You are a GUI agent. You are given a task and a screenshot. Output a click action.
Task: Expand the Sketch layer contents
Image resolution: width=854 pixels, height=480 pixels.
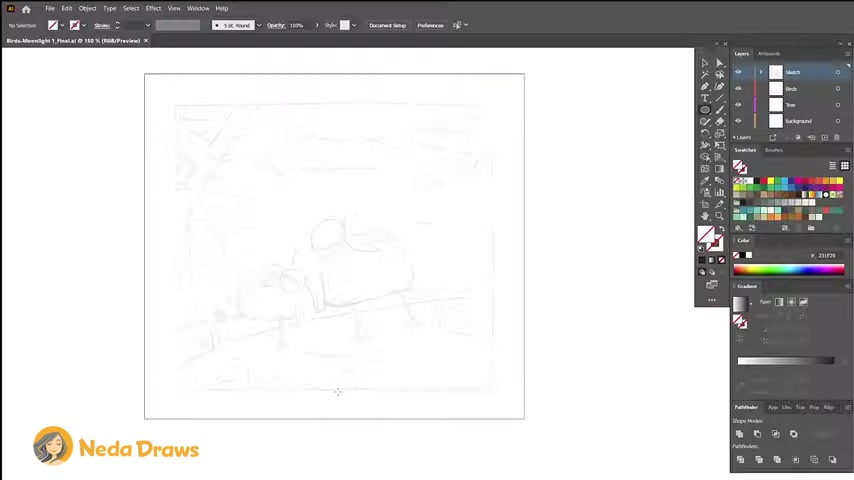(x=761, y=72)
